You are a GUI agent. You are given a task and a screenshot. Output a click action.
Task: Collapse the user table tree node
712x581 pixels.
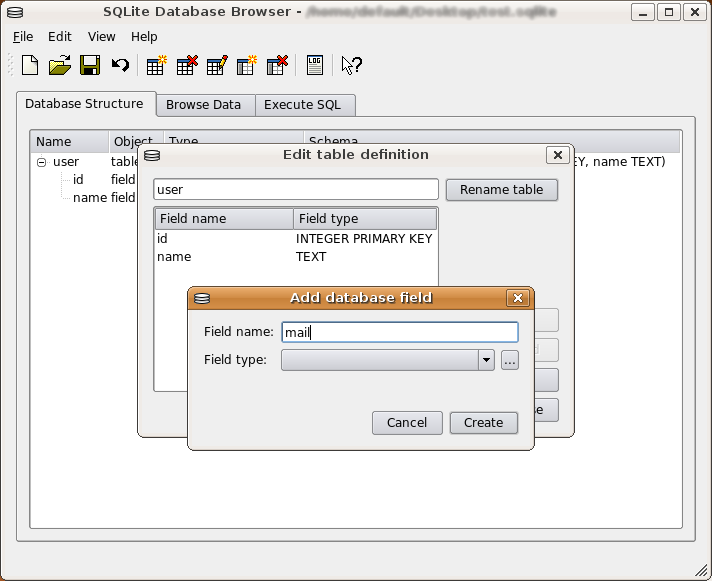[x=42, y=162]
